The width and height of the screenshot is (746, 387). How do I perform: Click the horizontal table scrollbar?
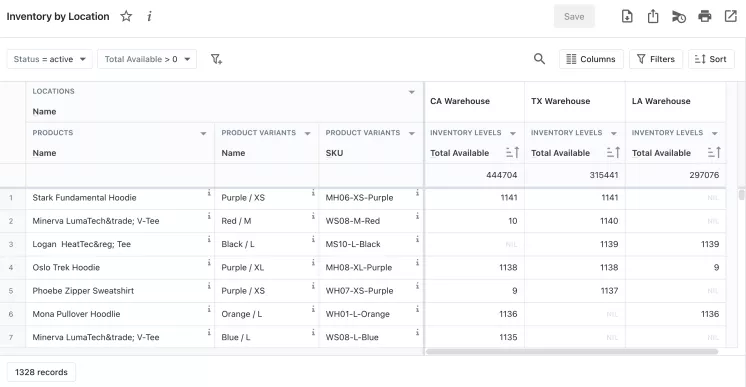click(x=571, y=352)
